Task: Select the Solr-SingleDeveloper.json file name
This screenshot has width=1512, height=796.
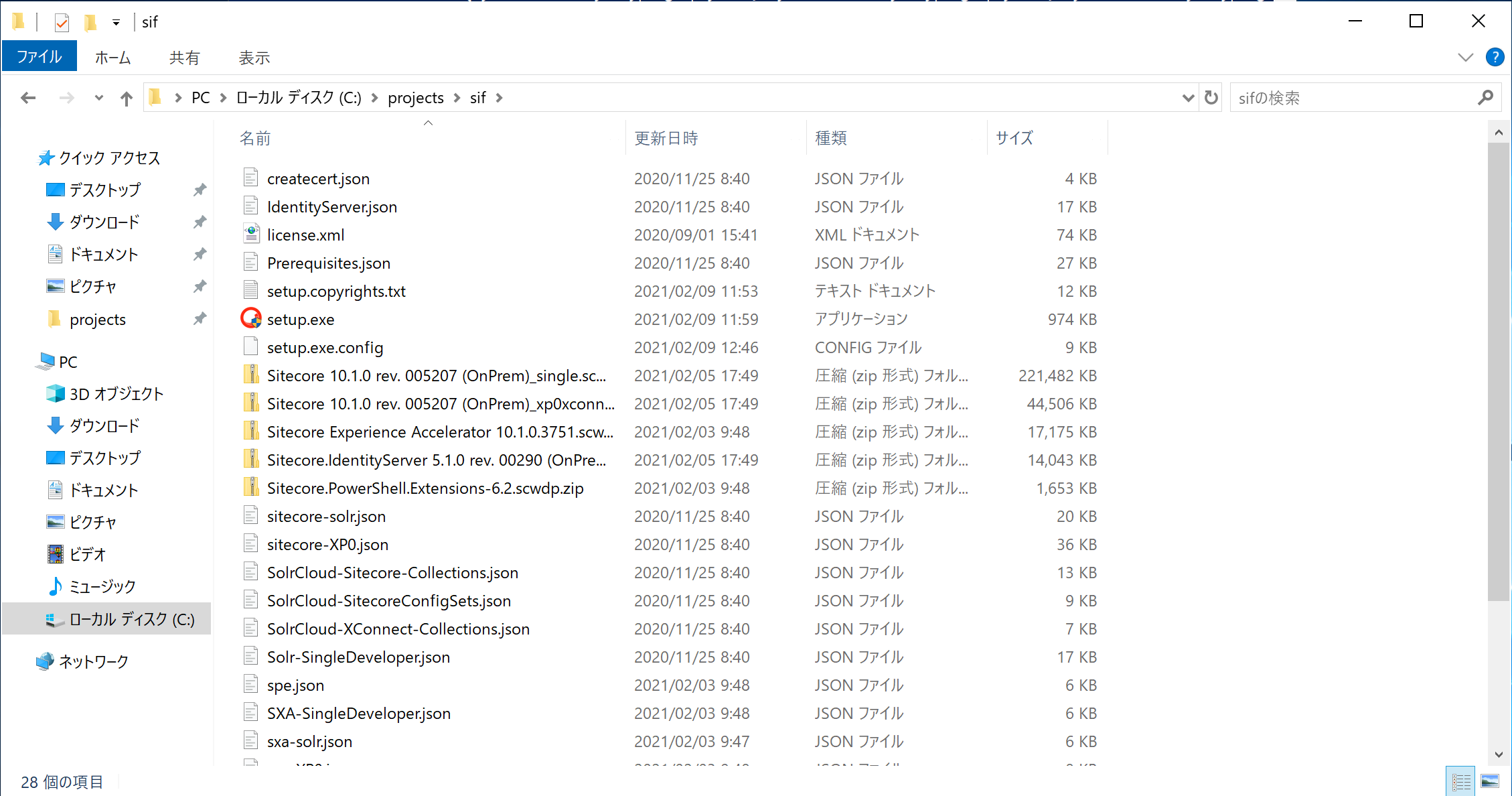Action: tap(358, 657)
